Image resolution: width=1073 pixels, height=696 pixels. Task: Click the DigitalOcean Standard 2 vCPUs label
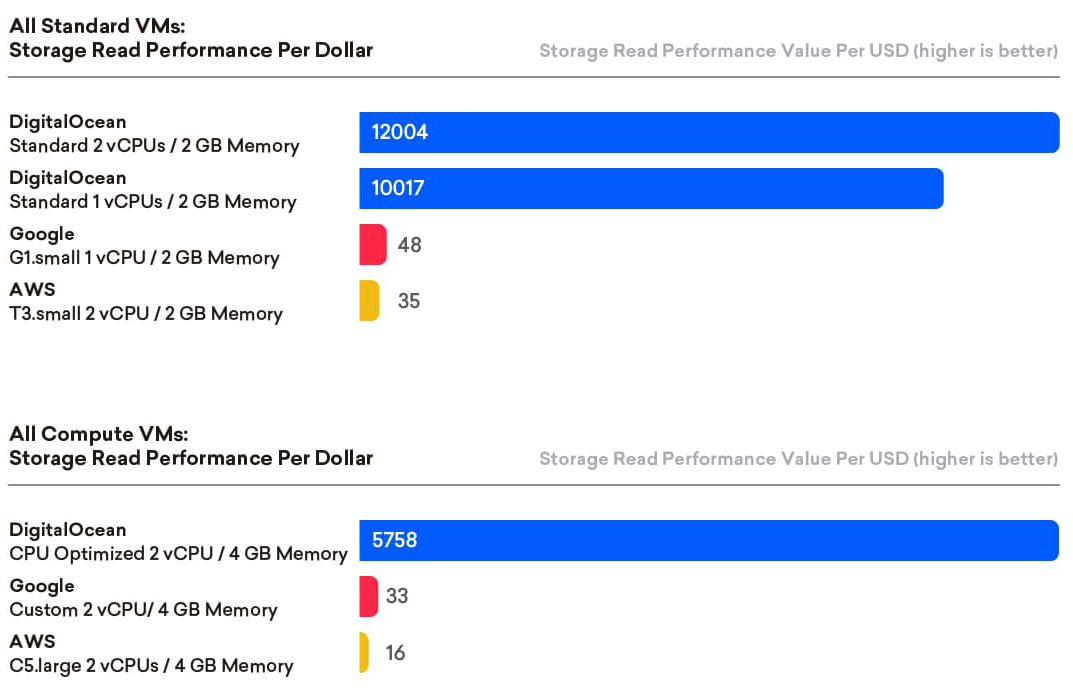pos(154,134)
